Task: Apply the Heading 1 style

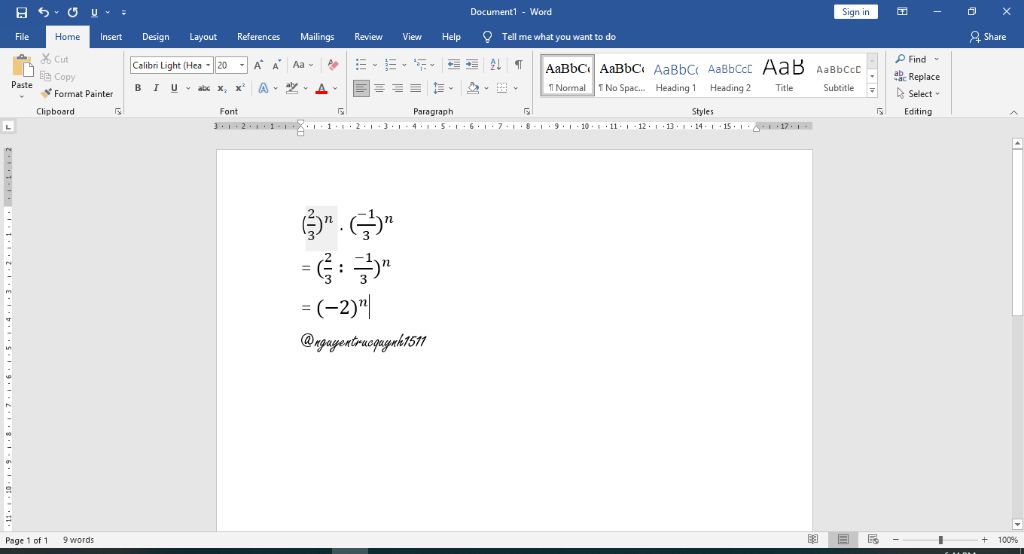Action: (x=676, y=76)
